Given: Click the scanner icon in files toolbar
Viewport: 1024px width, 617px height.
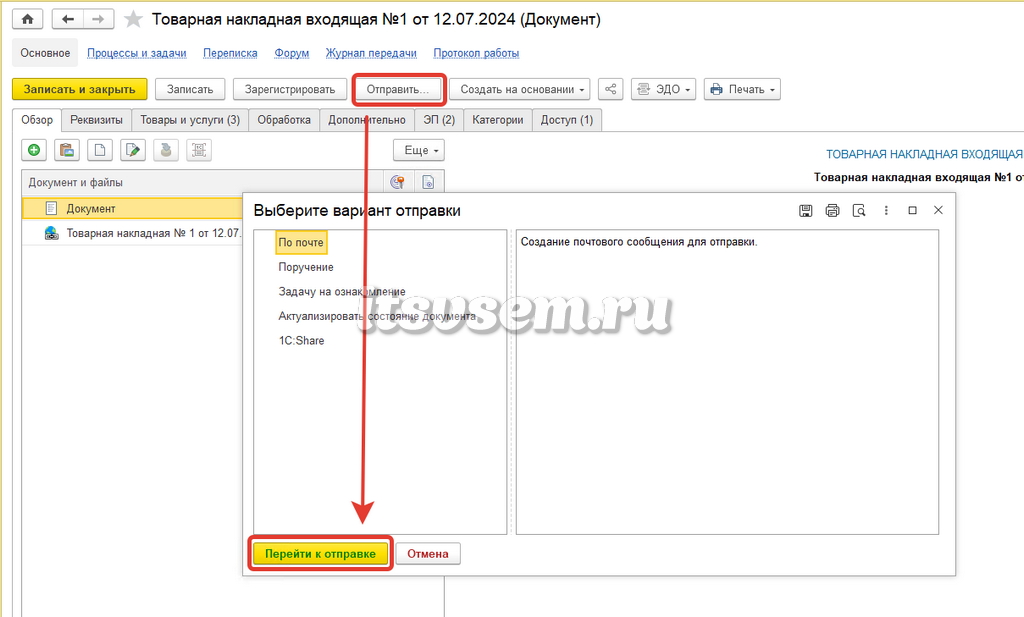Looking at the screenshot, I should click(166, 150).
